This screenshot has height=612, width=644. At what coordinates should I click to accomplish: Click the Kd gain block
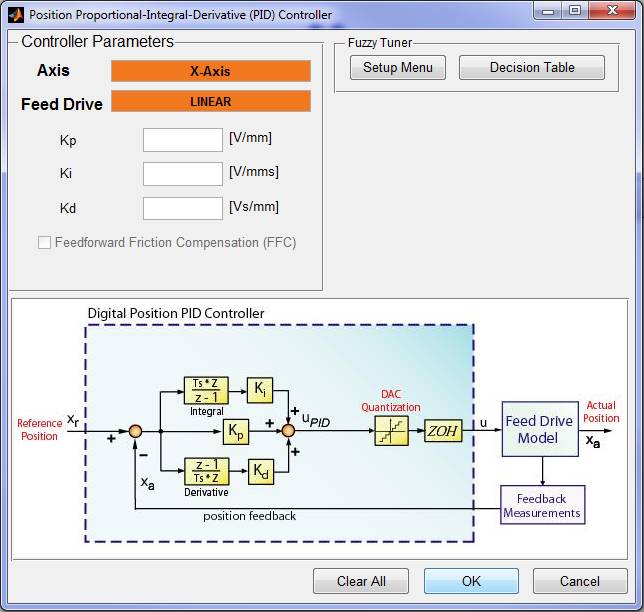[261, 472]
